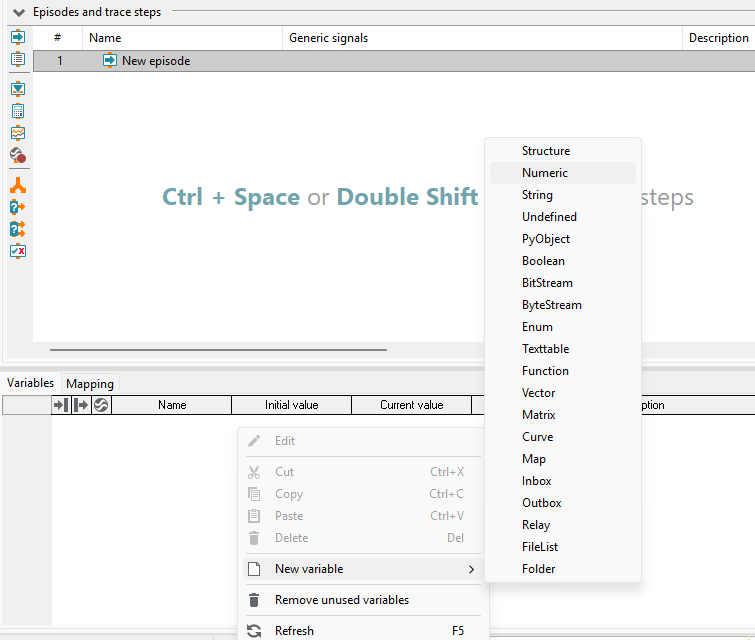Image resolution: width=755 pixels, height=640 pixels.
Task: Collapse the Episodes and trace steps section
Action: click(19, 13)
